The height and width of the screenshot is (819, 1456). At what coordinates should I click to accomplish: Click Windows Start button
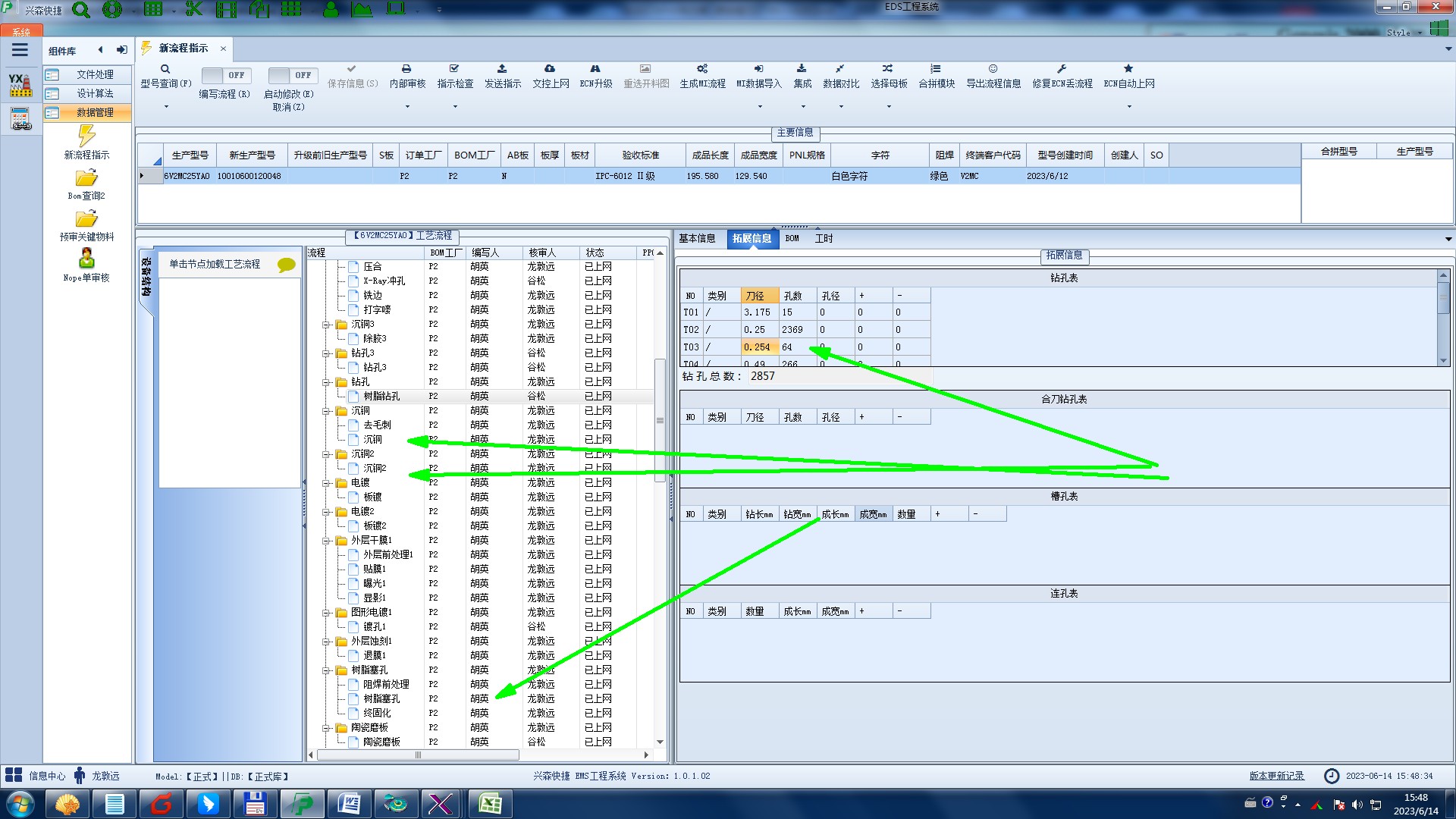pyautogui.click(x=20, y=804)
